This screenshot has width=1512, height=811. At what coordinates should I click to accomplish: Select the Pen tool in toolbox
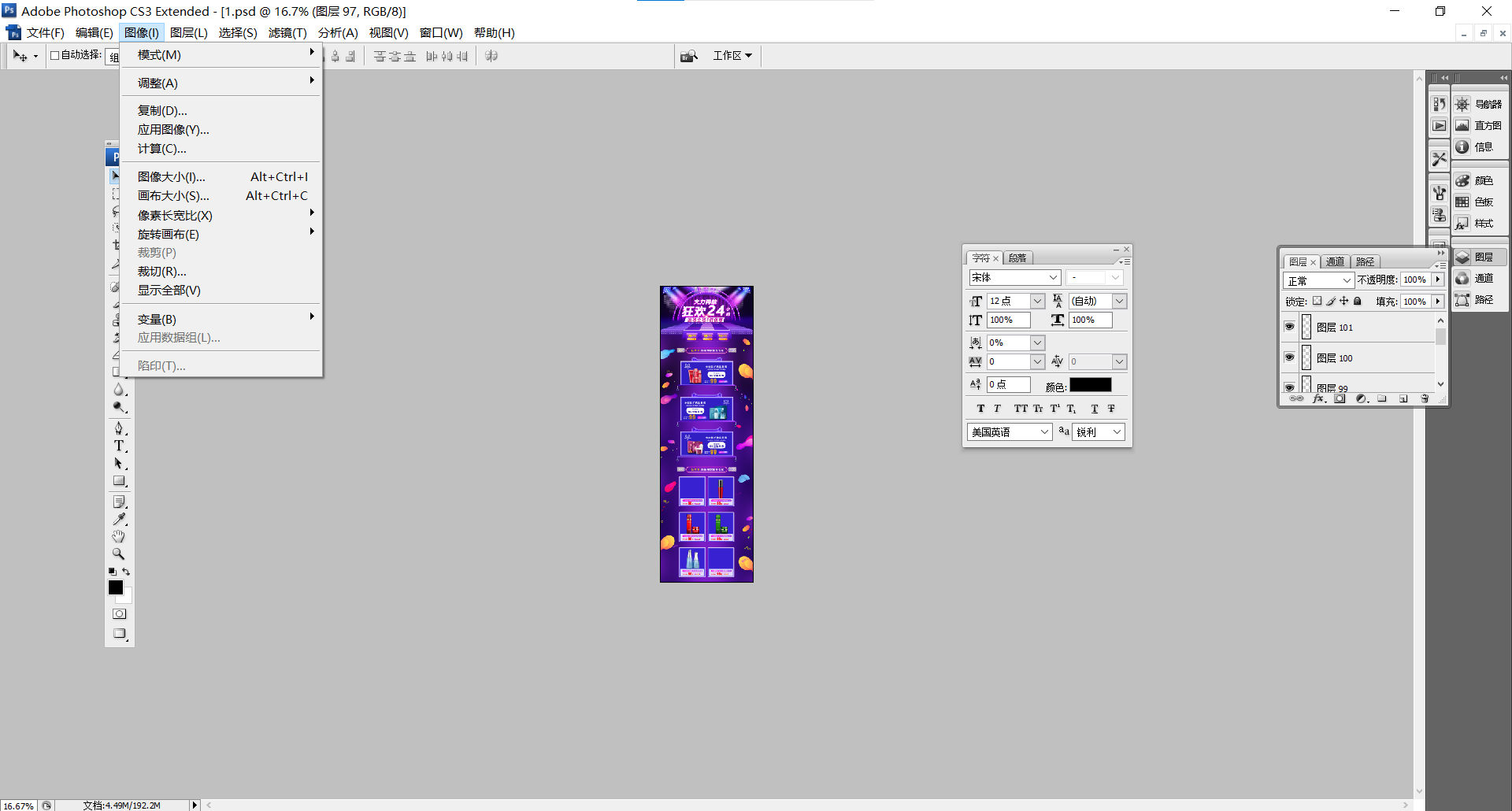coord(119,428)
